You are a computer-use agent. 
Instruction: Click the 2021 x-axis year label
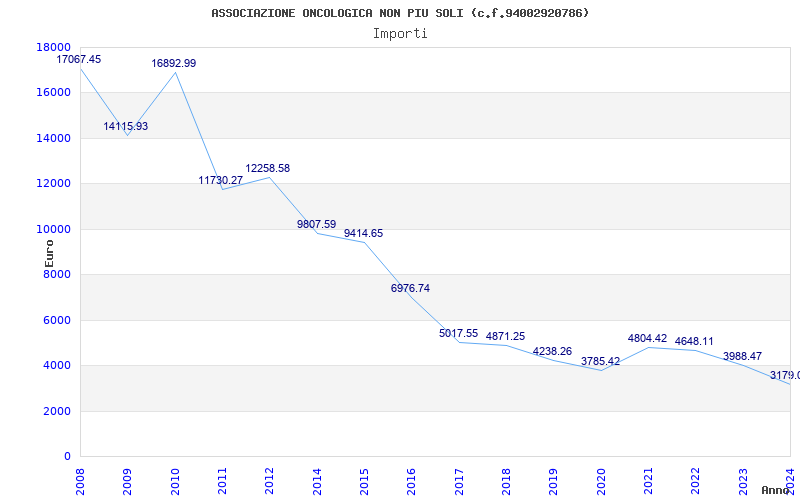[648, 481]
